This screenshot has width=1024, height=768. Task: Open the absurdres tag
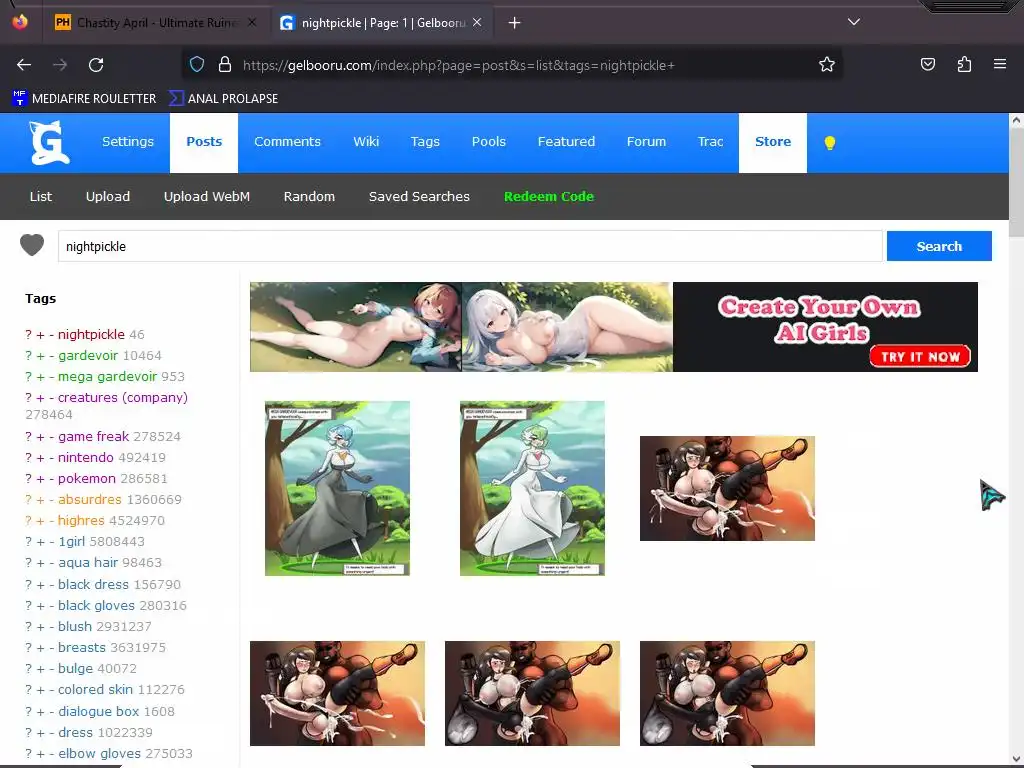(89, 499)
